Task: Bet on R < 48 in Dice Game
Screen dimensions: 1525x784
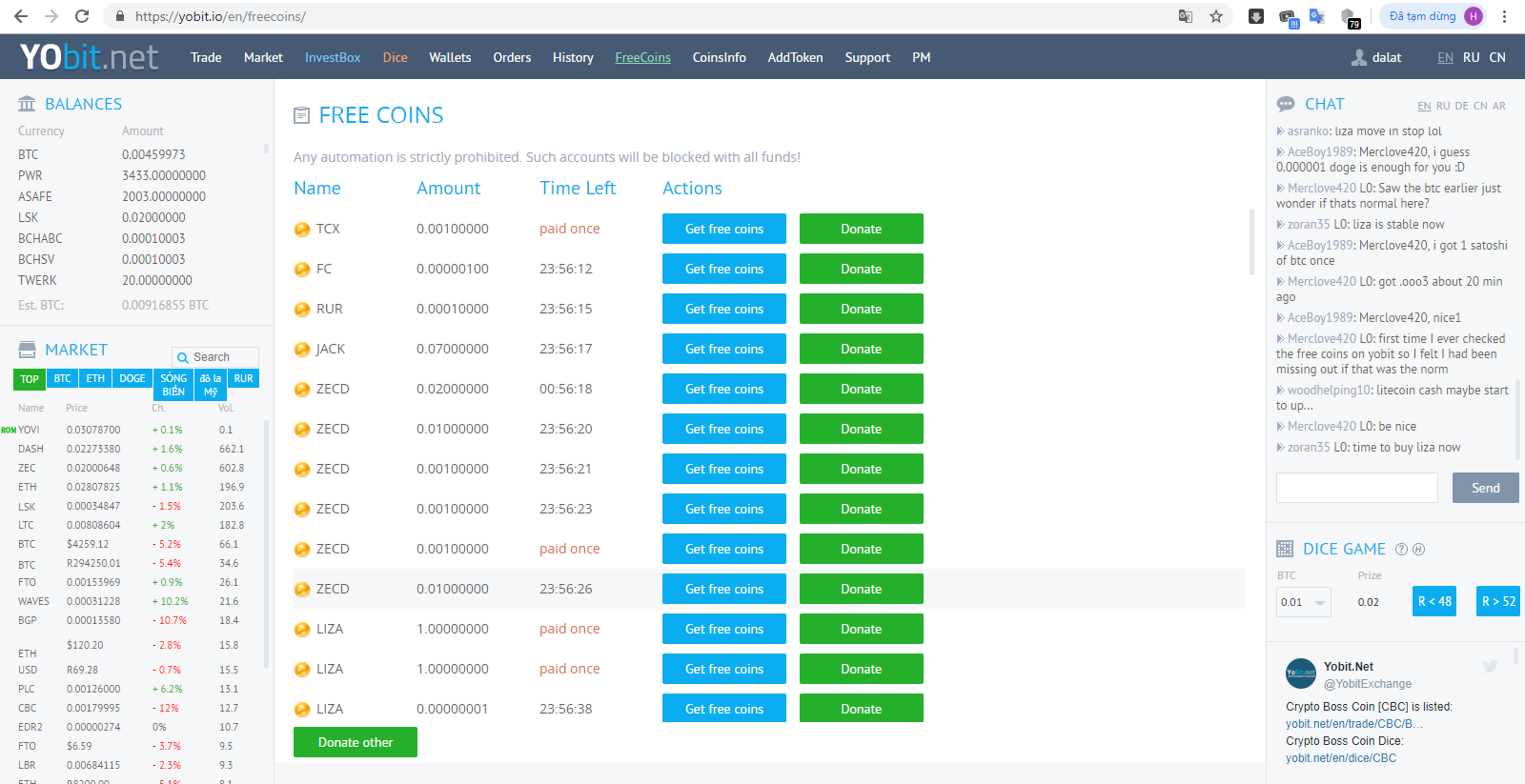Action: (1434, 601)
